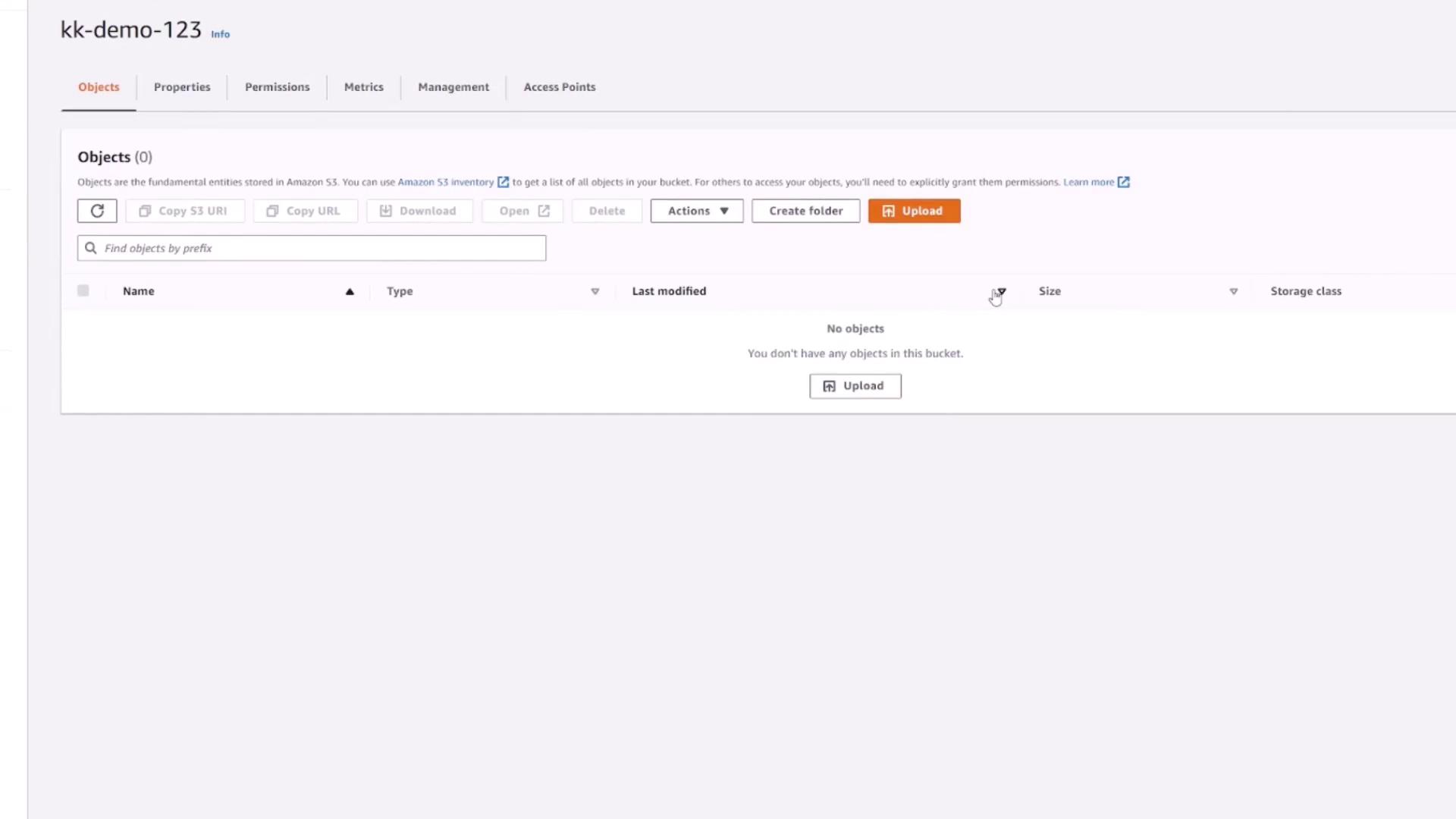Click the Info link next to bucket name
This screenshot has height=819, width=1456.
pyautogui.click(x=220, y=34)
